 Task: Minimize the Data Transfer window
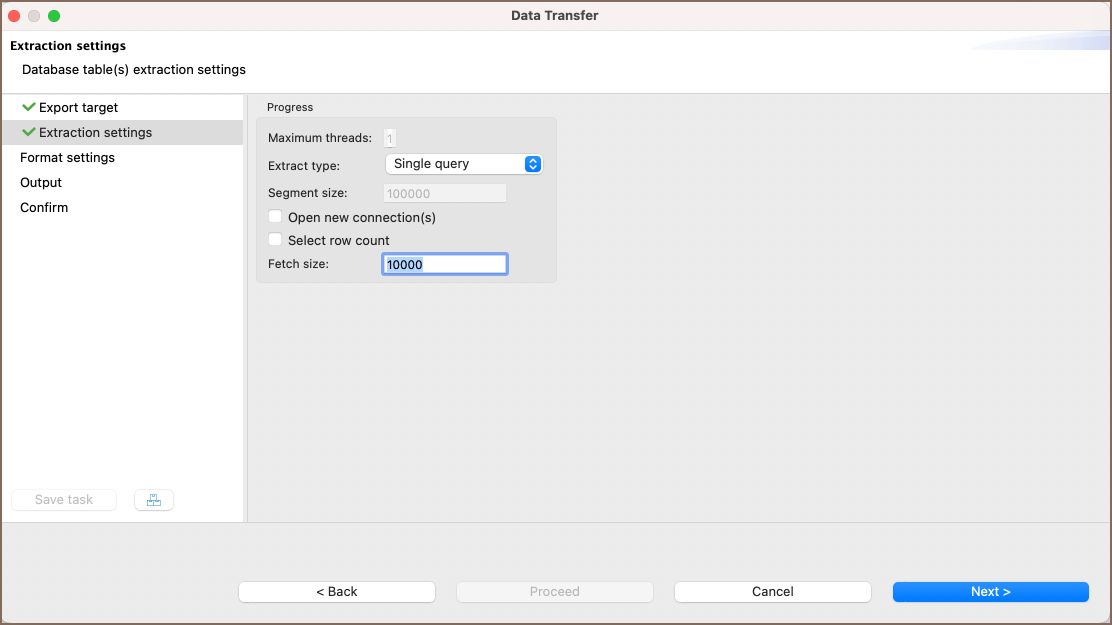pos(34,16)
